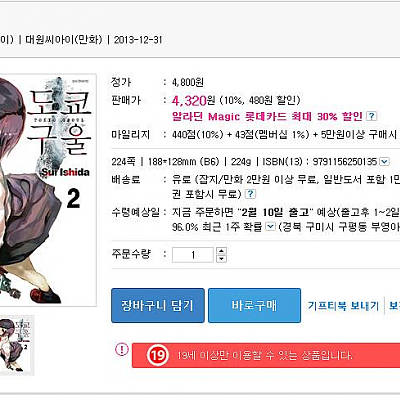Increase 주문수량 with the up arrow
The height and width of the screenshot is (400, 400).
[222, 251]
